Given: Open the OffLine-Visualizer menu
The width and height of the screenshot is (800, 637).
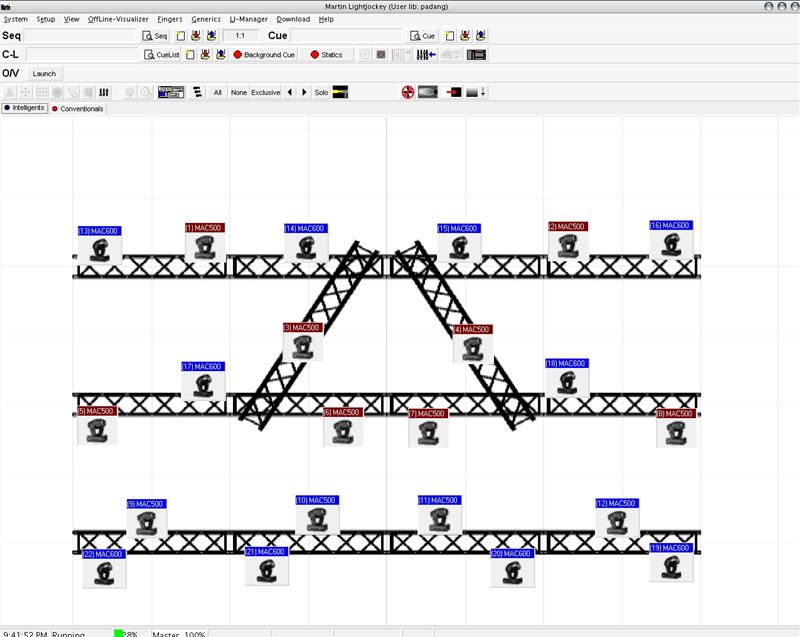Looking at the screenshot, I should (118, 19).
